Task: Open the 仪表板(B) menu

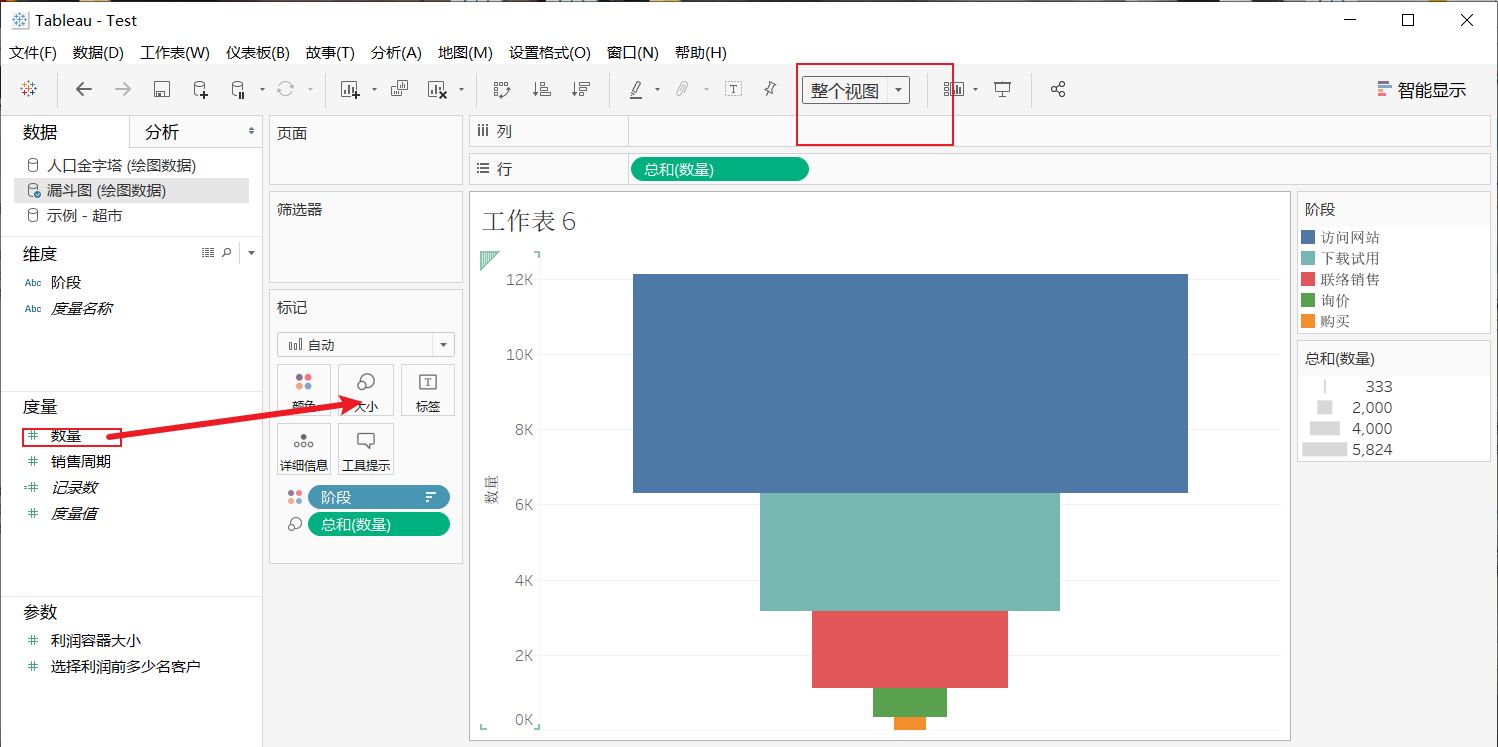Action: click(257, 52)
